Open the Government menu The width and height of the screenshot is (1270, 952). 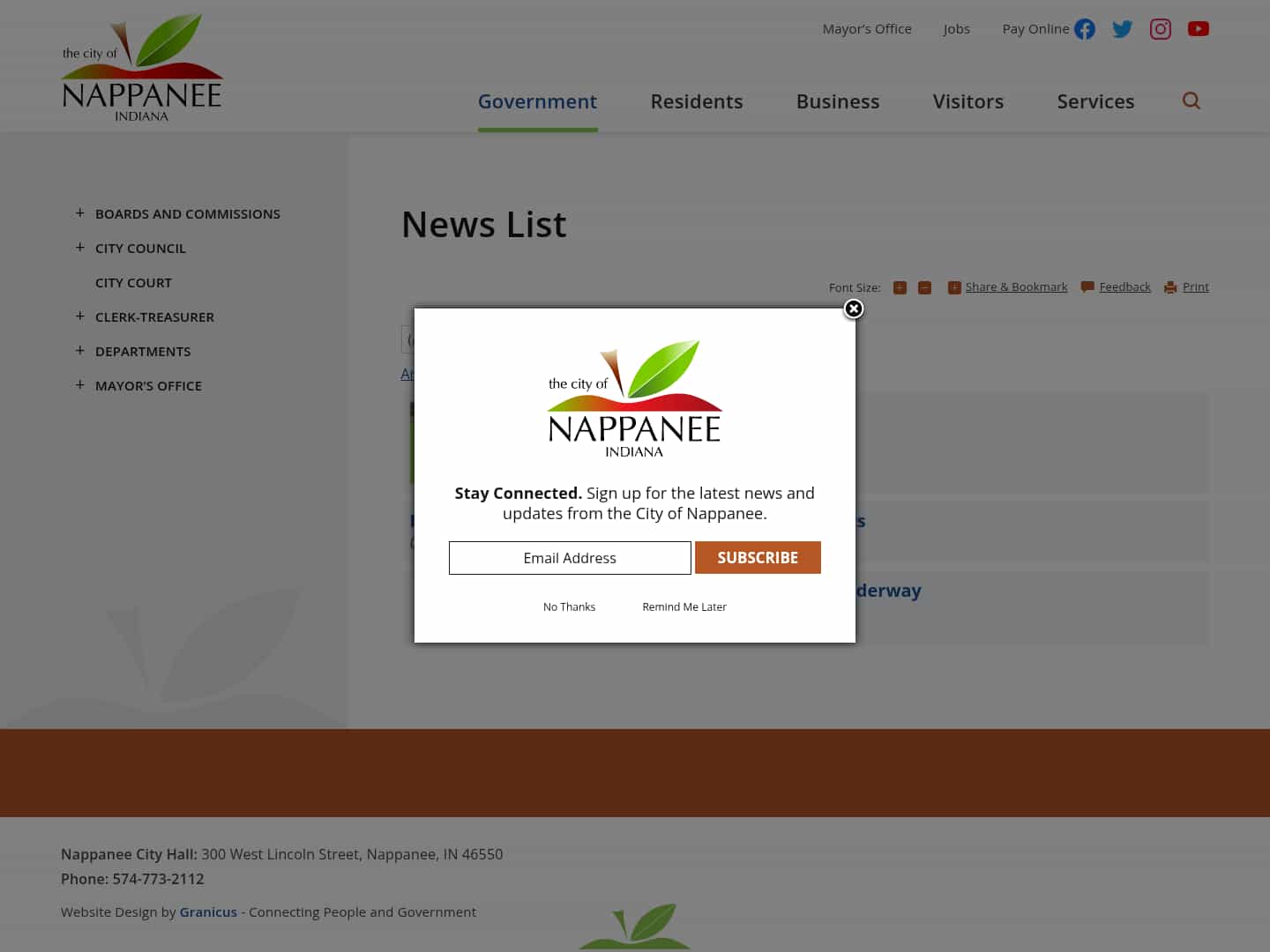coord(537,101)
